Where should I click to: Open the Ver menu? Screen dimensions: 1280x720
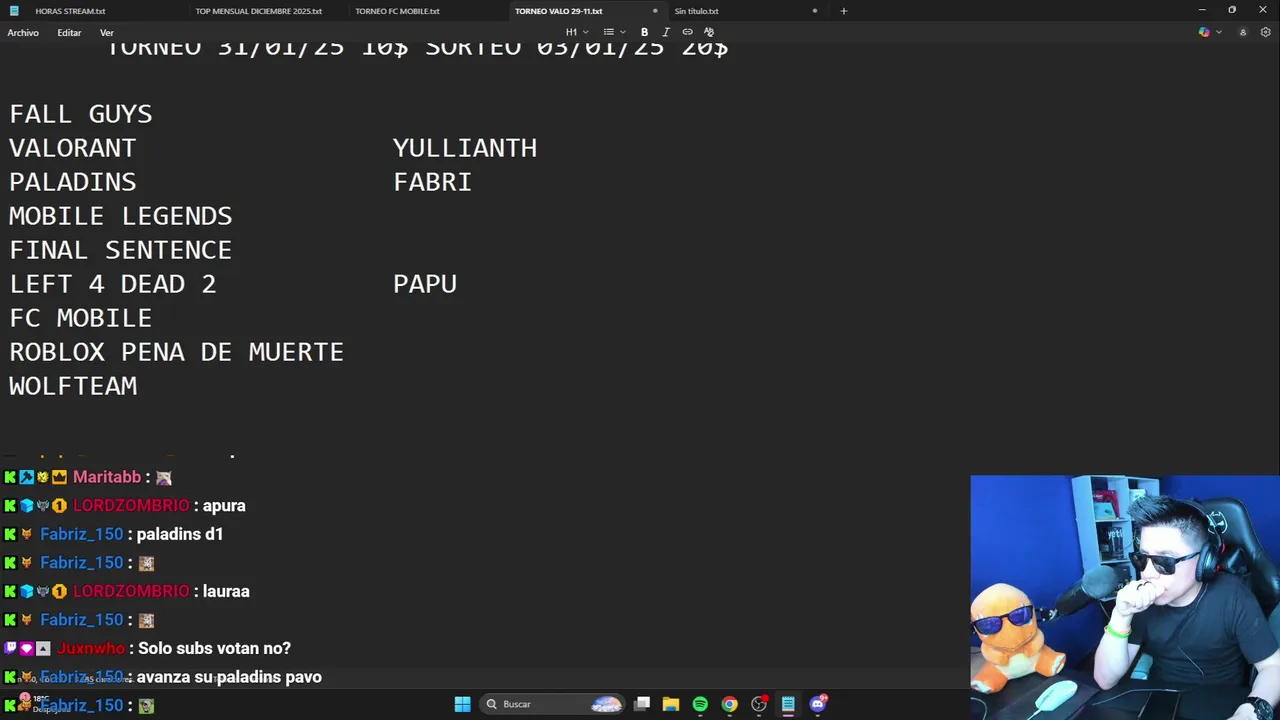(x=106, y=33)
